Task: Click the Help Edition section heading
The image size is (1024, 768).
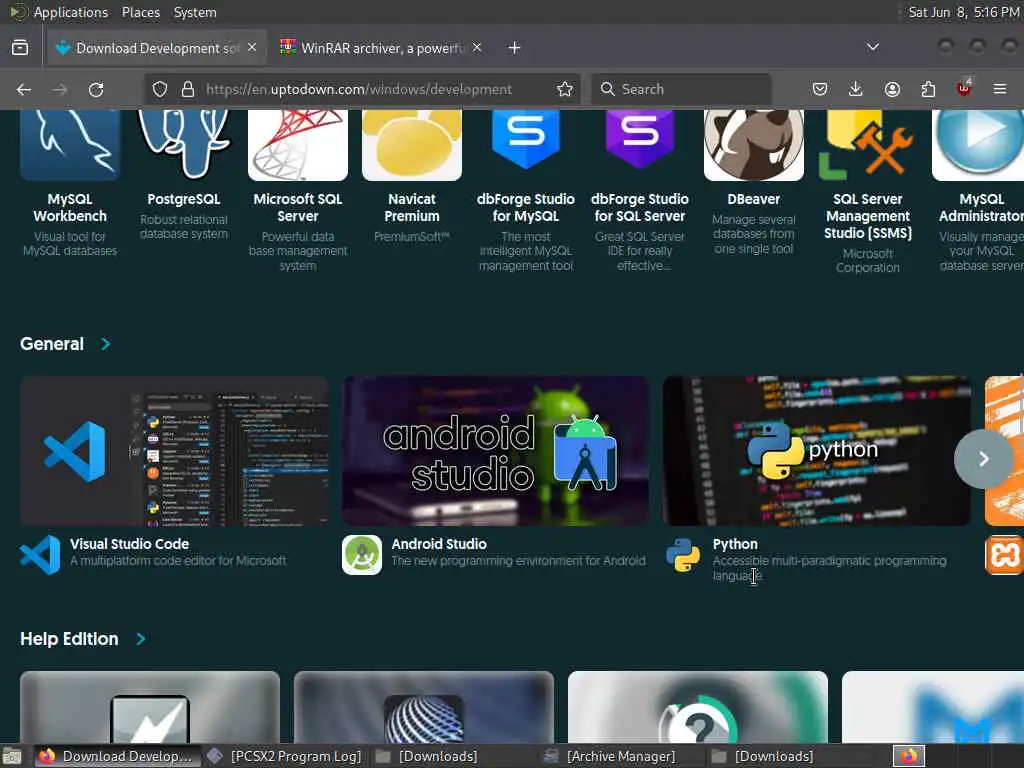Action: tap(69, 639)
